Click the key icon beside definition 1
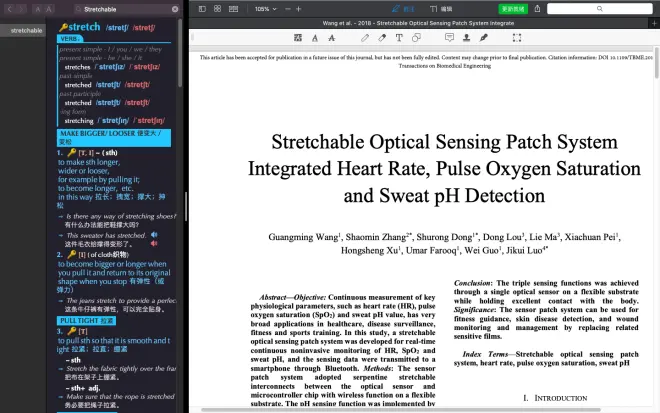 point(72,152)
